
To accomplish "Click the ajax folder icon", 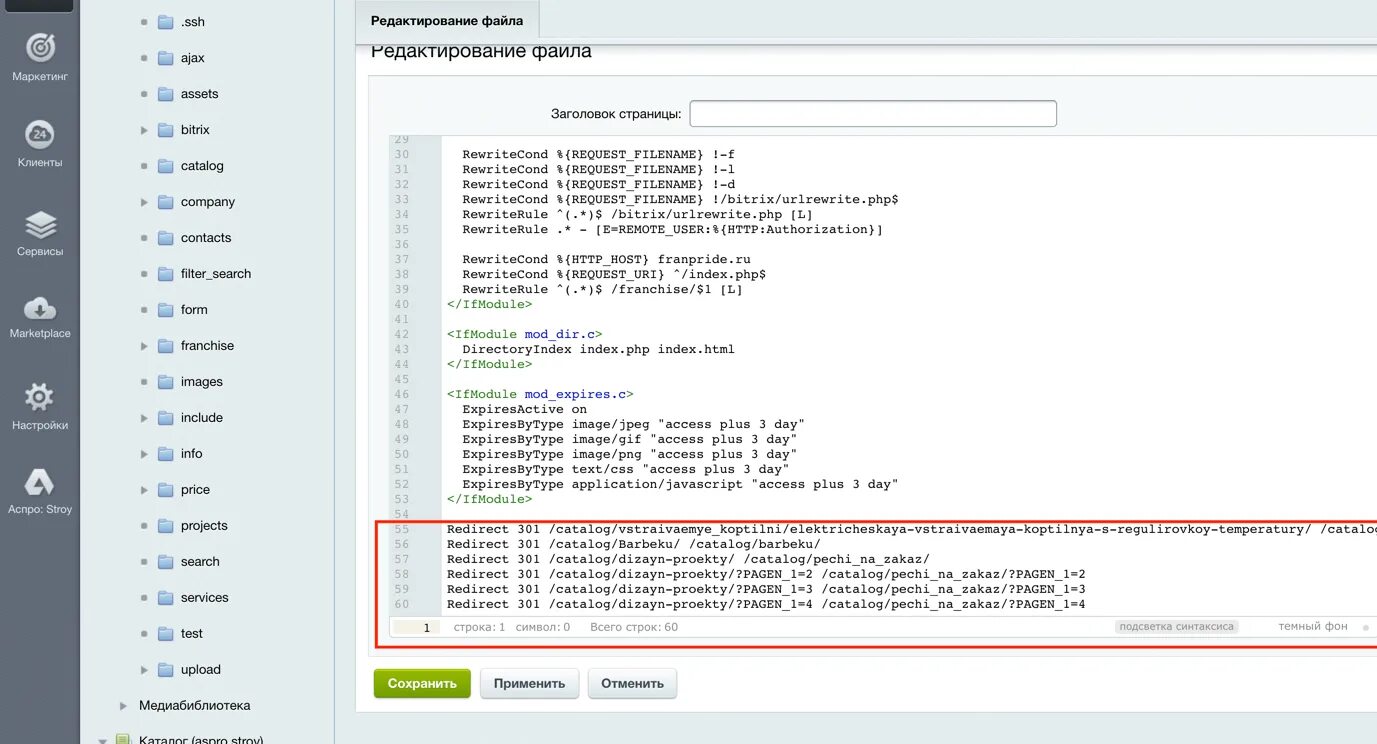I will [x=166, y=58].
